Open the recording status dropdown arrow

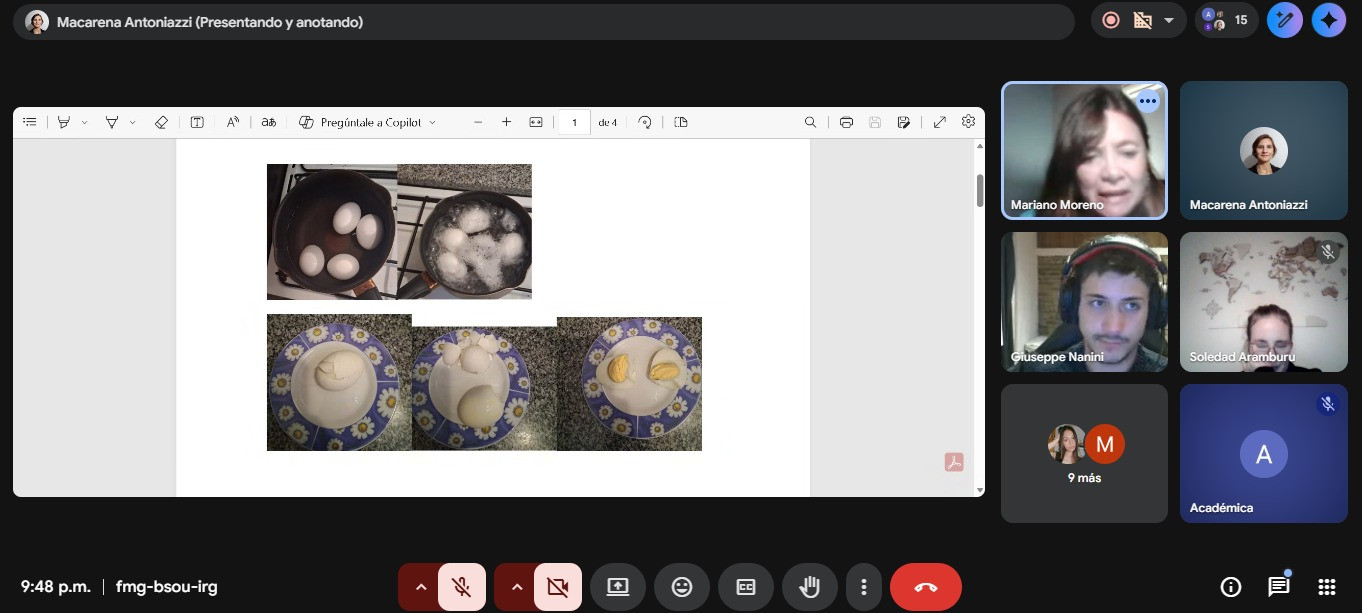click(x=1168, y=20)
